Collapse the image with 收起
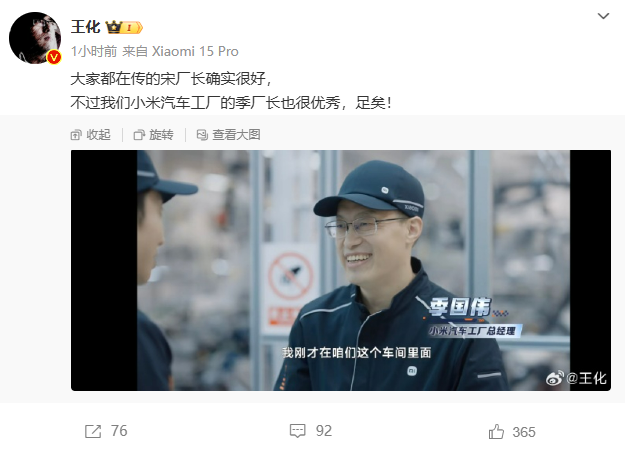The height and width of the screenshot is (452, 625). (x=90, y=135)
